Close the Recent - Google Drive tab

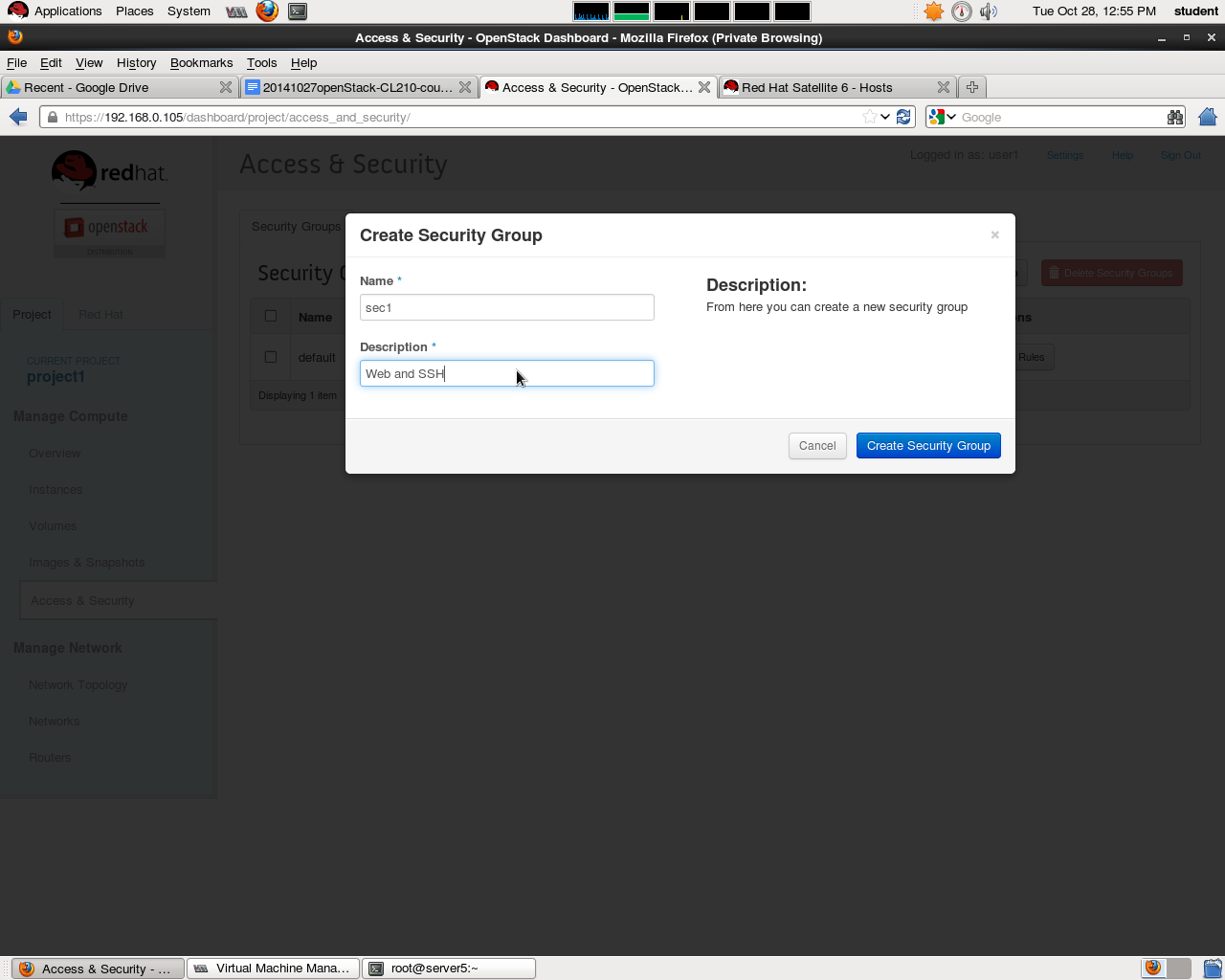226,87
